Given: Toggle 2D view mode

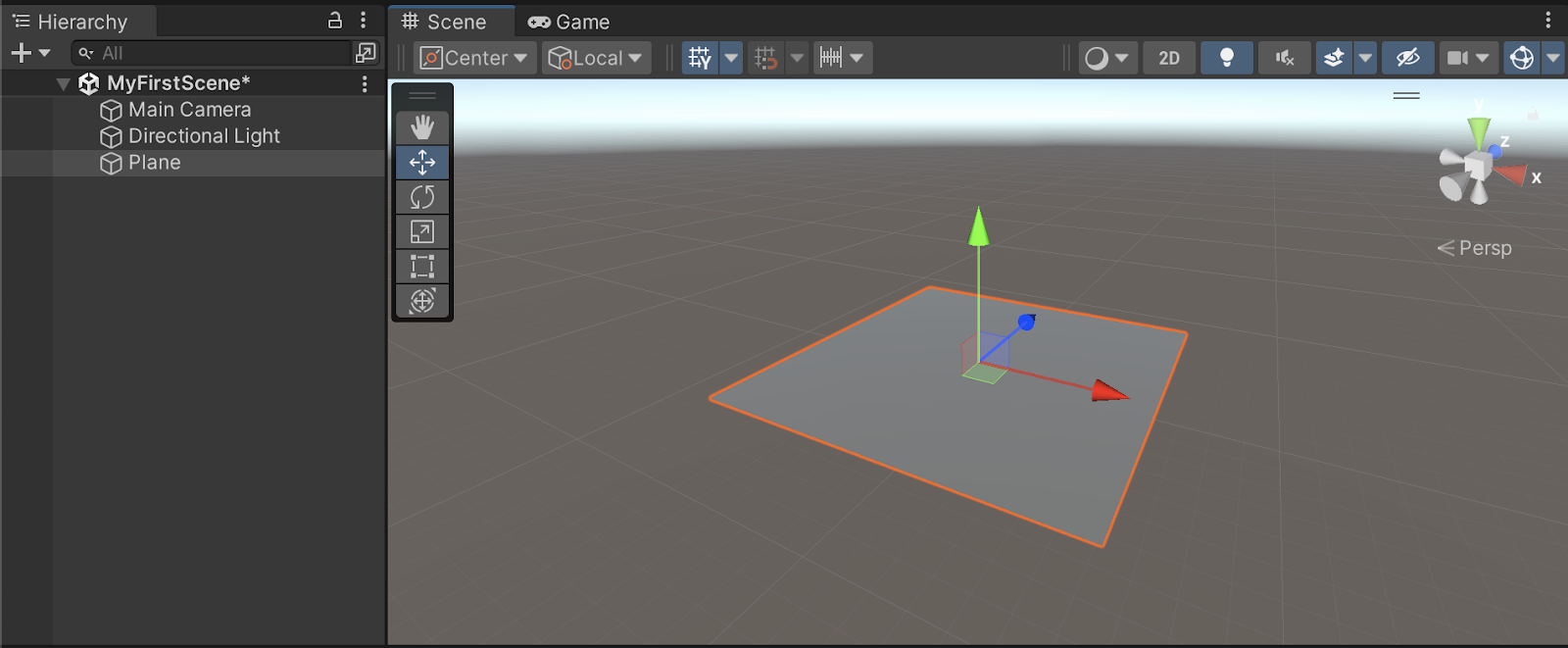Looking at the screenshot, I should (1169, 58).
